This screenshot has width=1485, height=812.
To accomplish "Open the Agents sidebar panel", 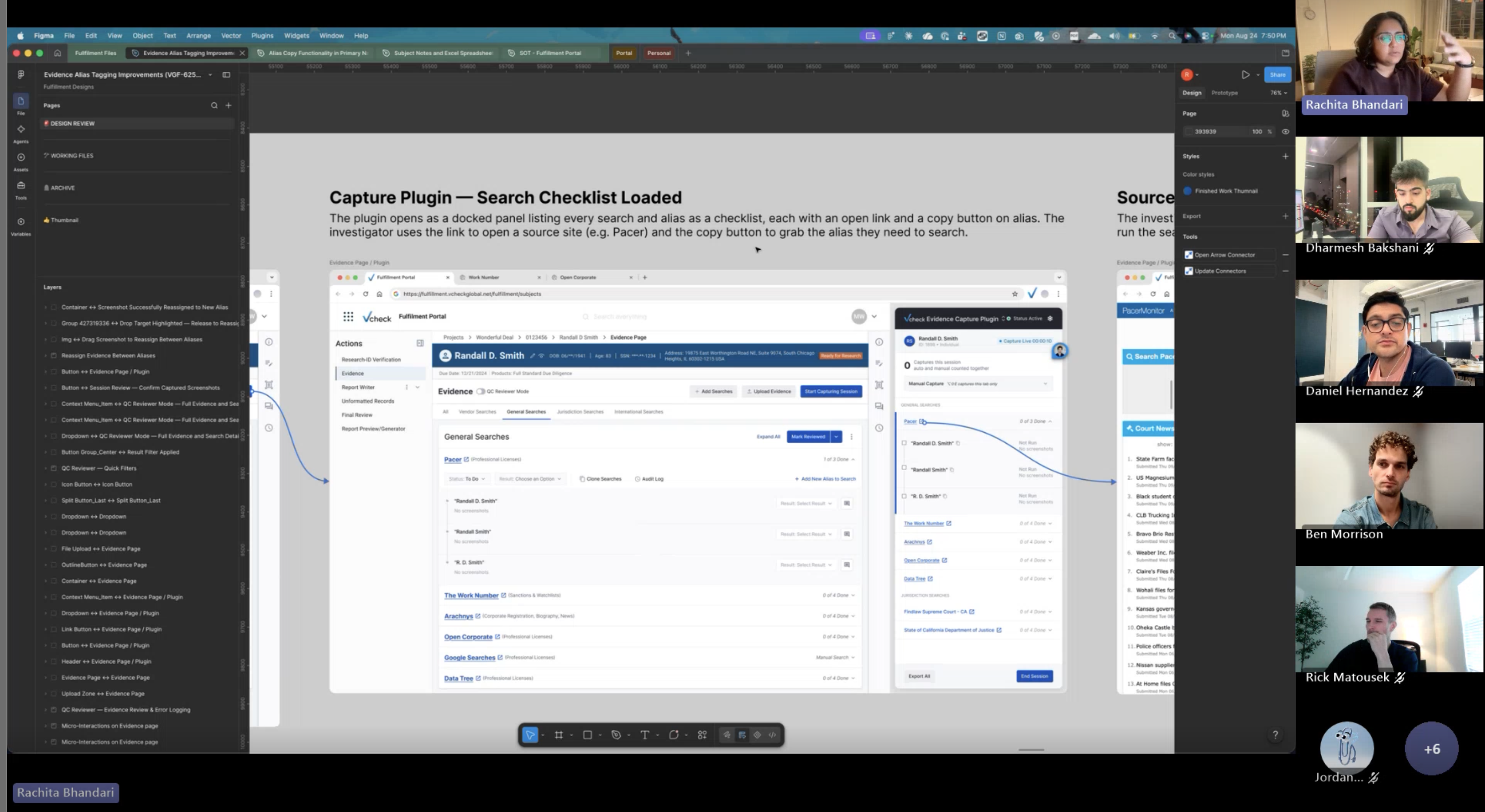I will click(21, 133).
